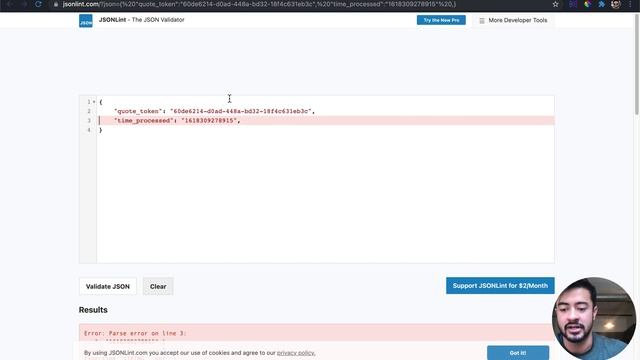
Task: Click the closing brace on line 4
Action: 101,130
